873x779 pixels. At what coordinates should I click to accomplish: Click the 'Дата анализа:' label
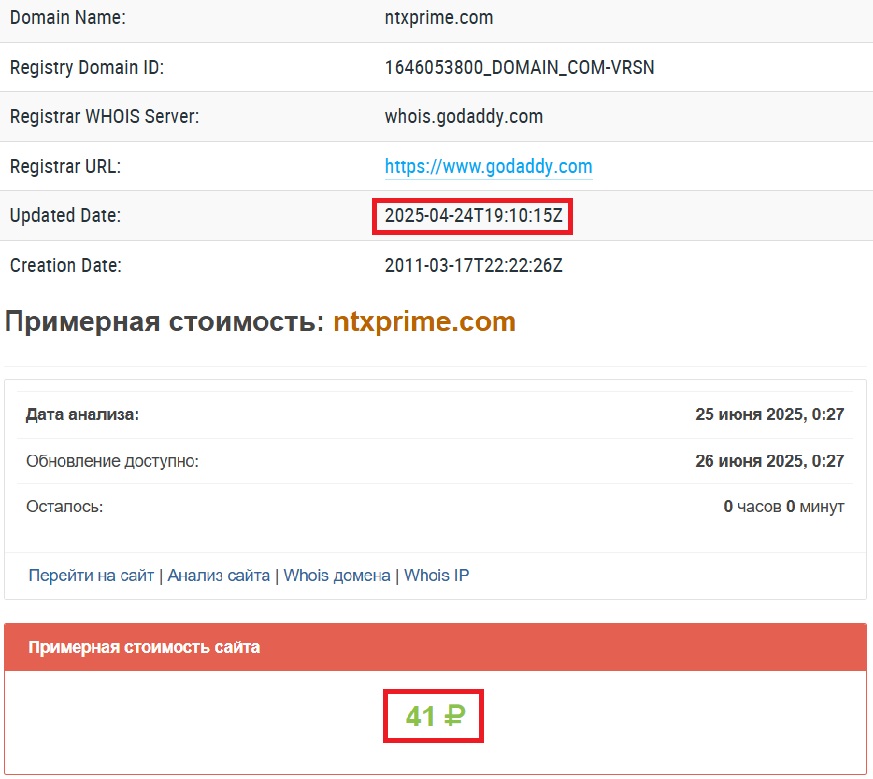(82, 414)
